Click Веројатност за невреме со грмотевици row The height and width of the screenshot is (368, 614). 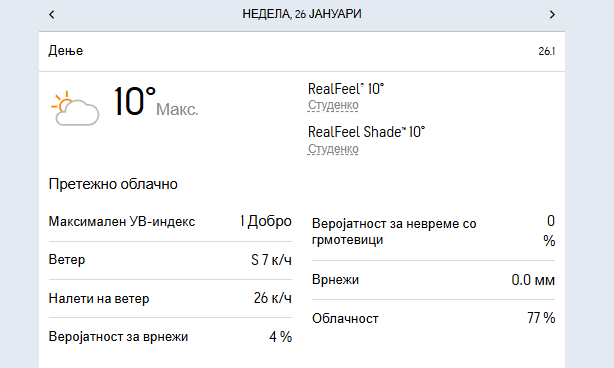(x=433, y=232)
